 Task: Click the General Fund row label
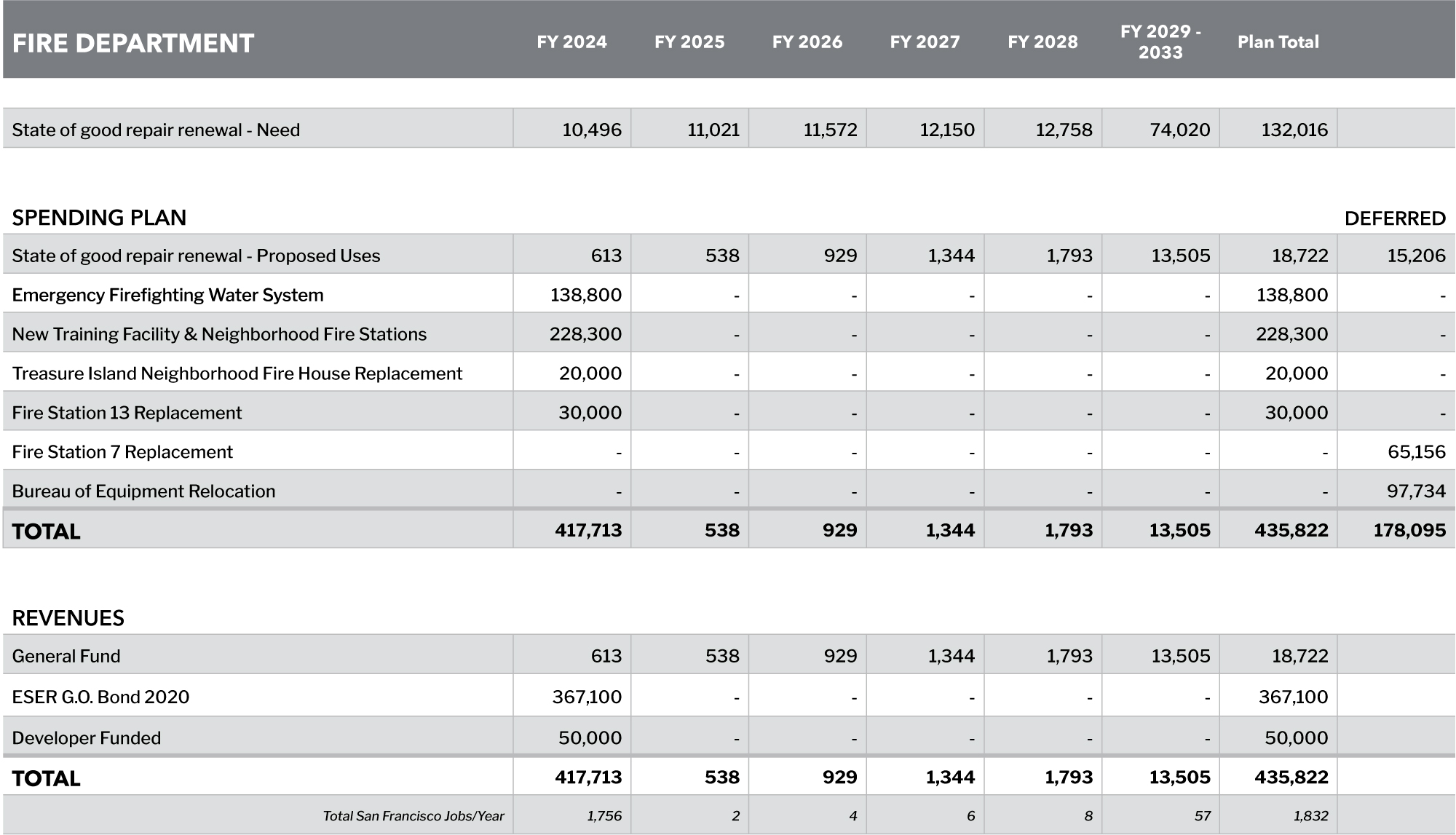66,656
